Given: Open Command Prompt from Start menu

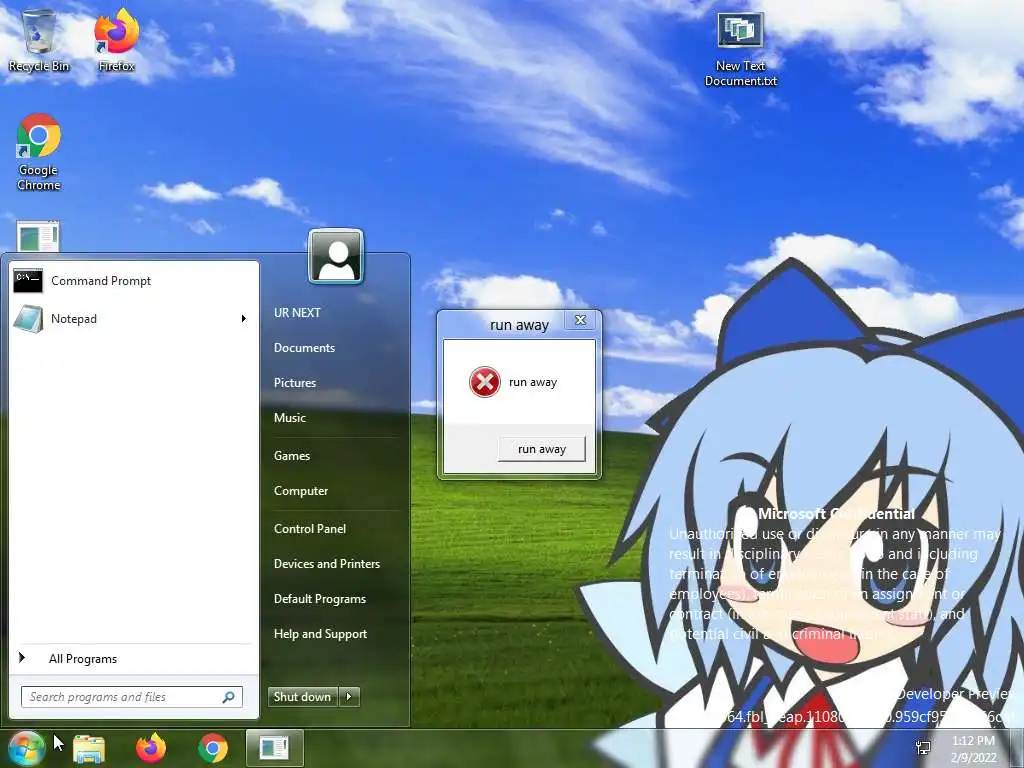Looking at the screenshot, I should point(133,281).
